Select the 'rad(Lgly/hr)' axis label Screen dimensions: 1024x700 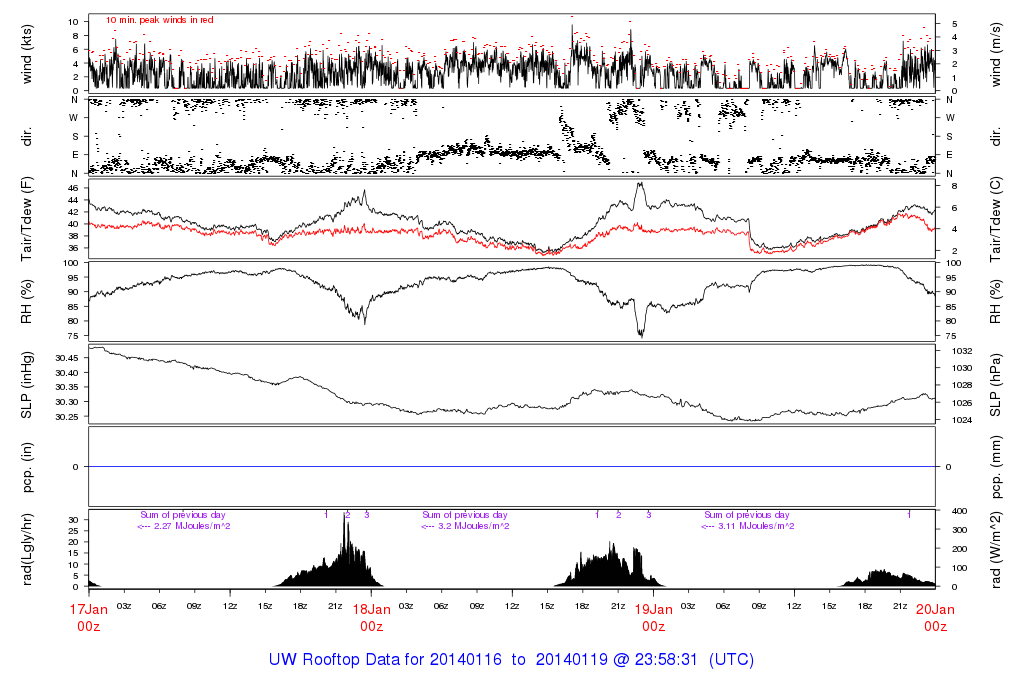pyautogui.click(x=28, y=549)
